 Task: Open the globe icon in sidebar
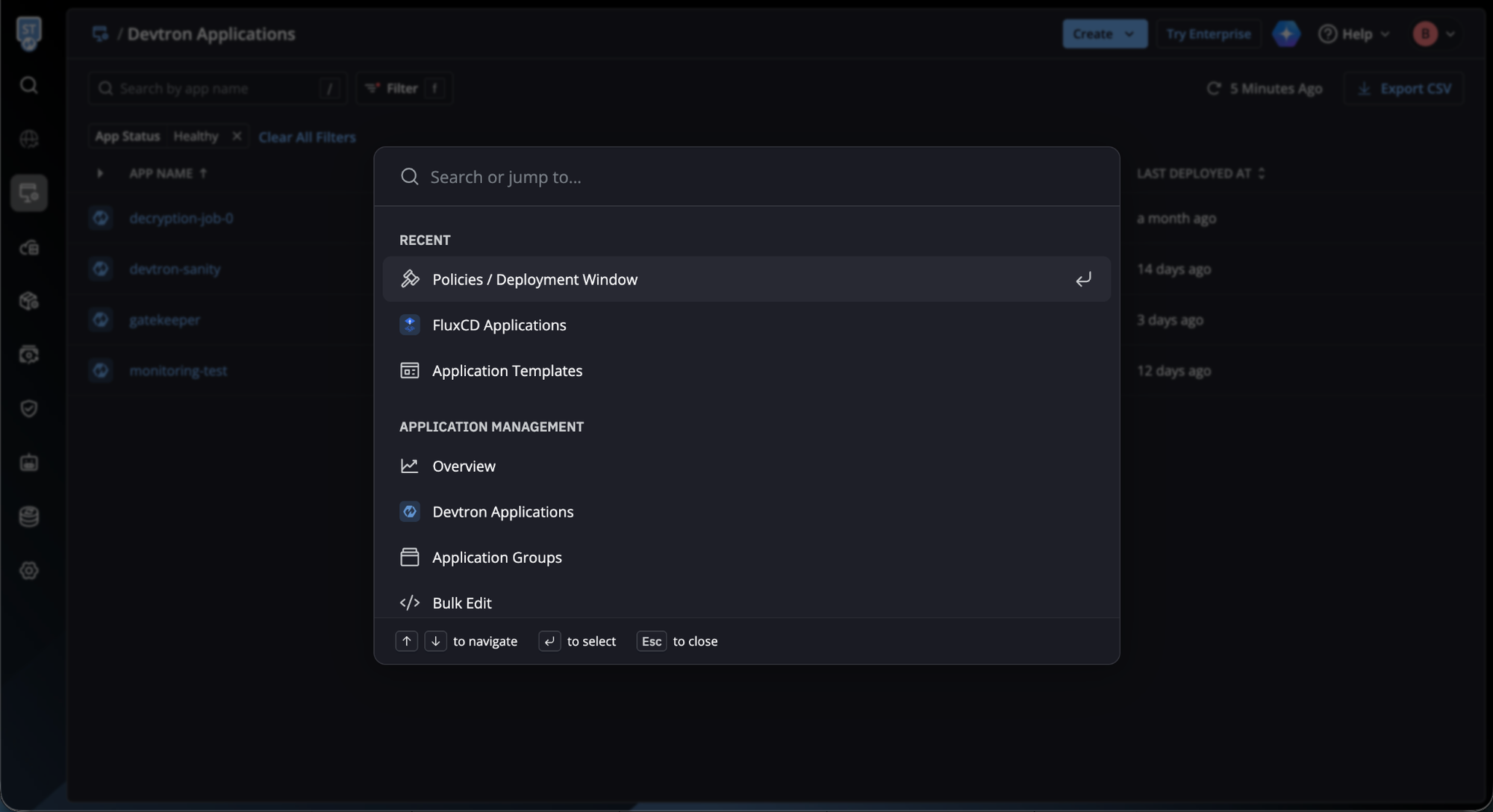pos(28,140)
